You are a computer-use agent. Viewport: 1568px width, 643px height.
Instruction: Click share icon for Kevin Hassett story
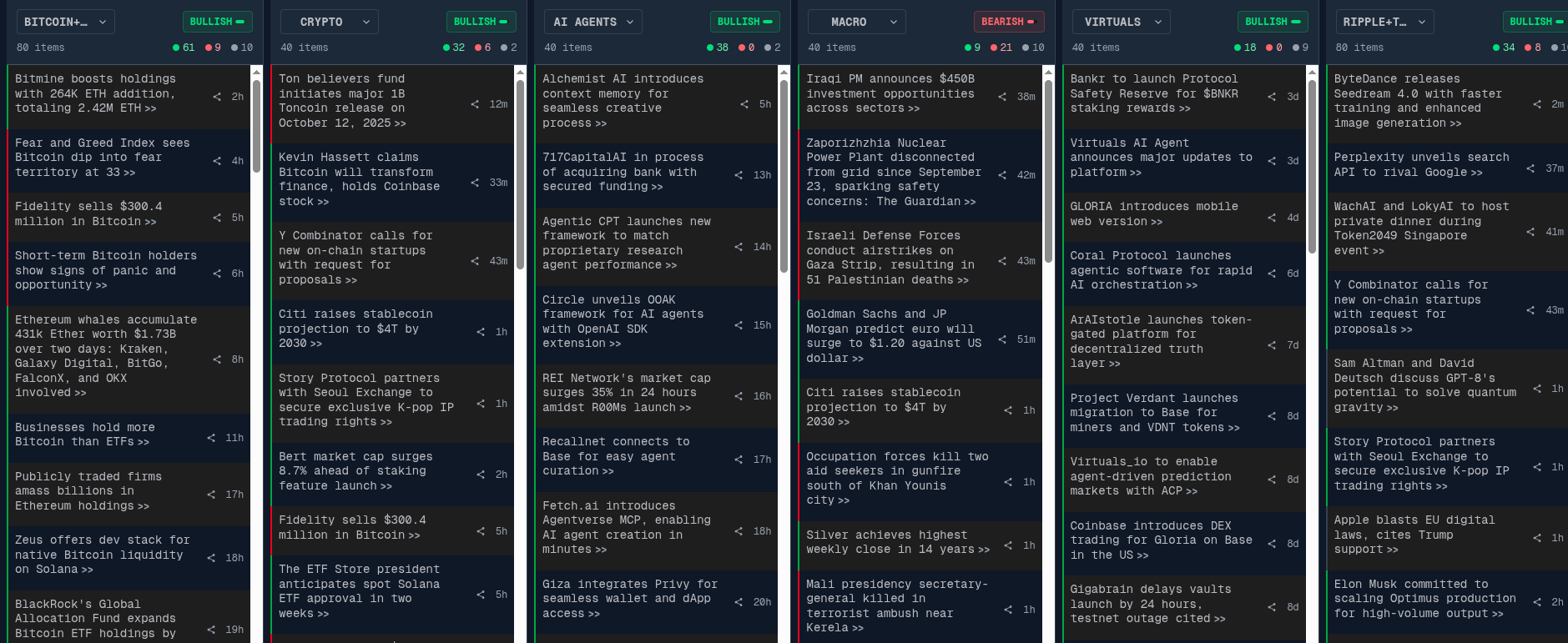[x=475, y=183]
